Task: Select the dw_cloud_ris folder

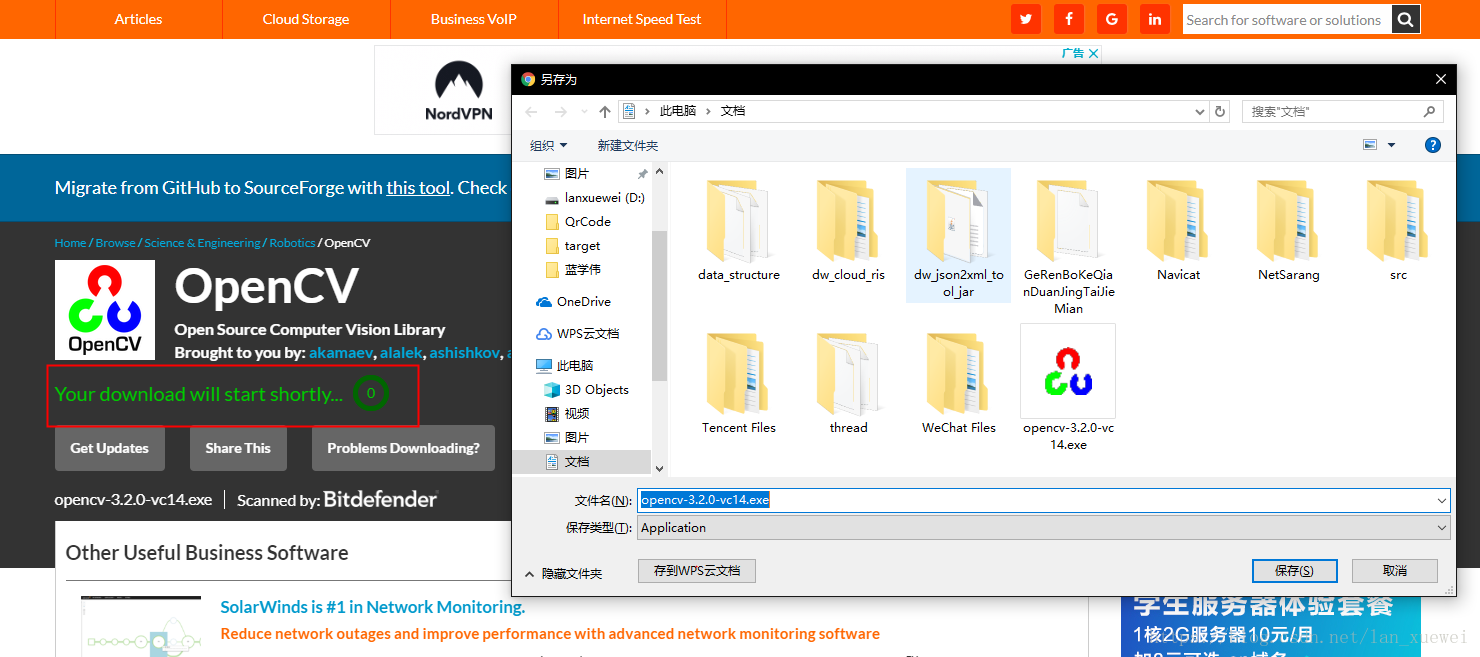Action: click(x=848, y=232)
